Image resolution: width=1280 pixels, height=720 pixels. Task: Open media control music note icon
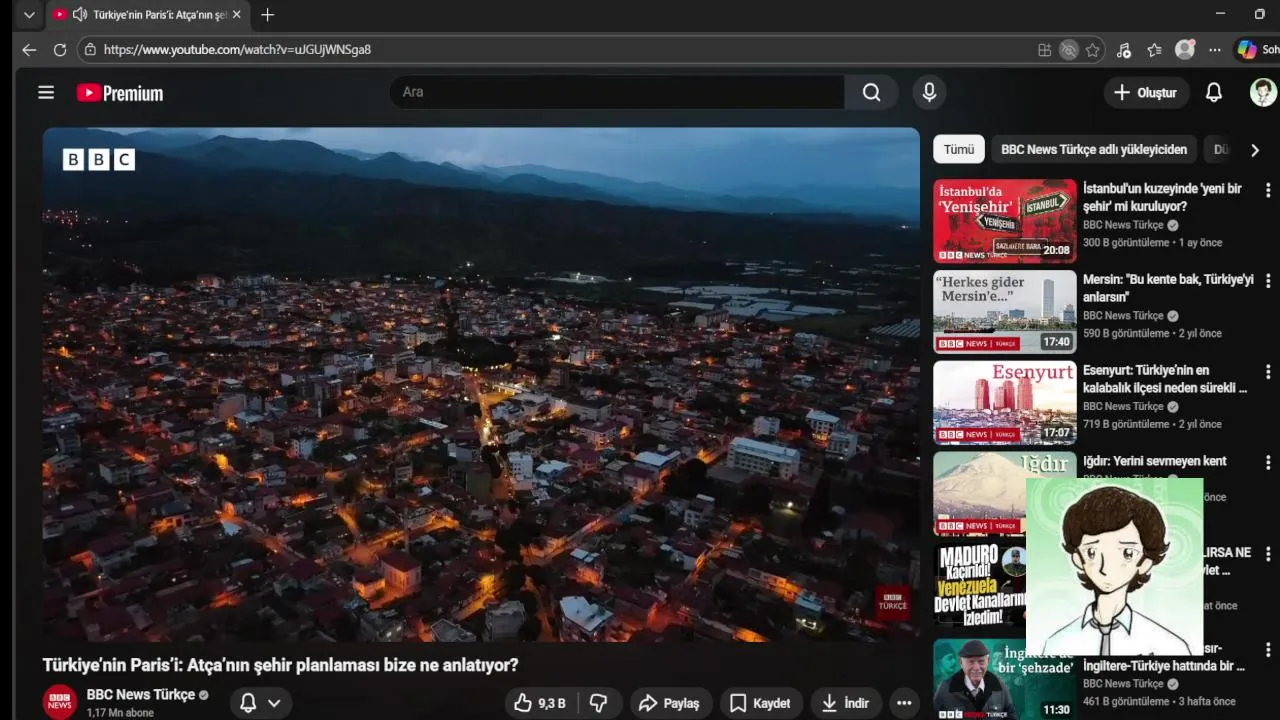[1124, 50]
